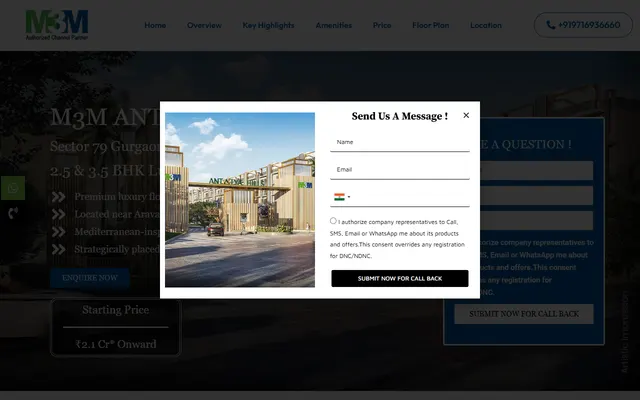Click the phone call icon below the WhatsApp icon

coord(13,213)
